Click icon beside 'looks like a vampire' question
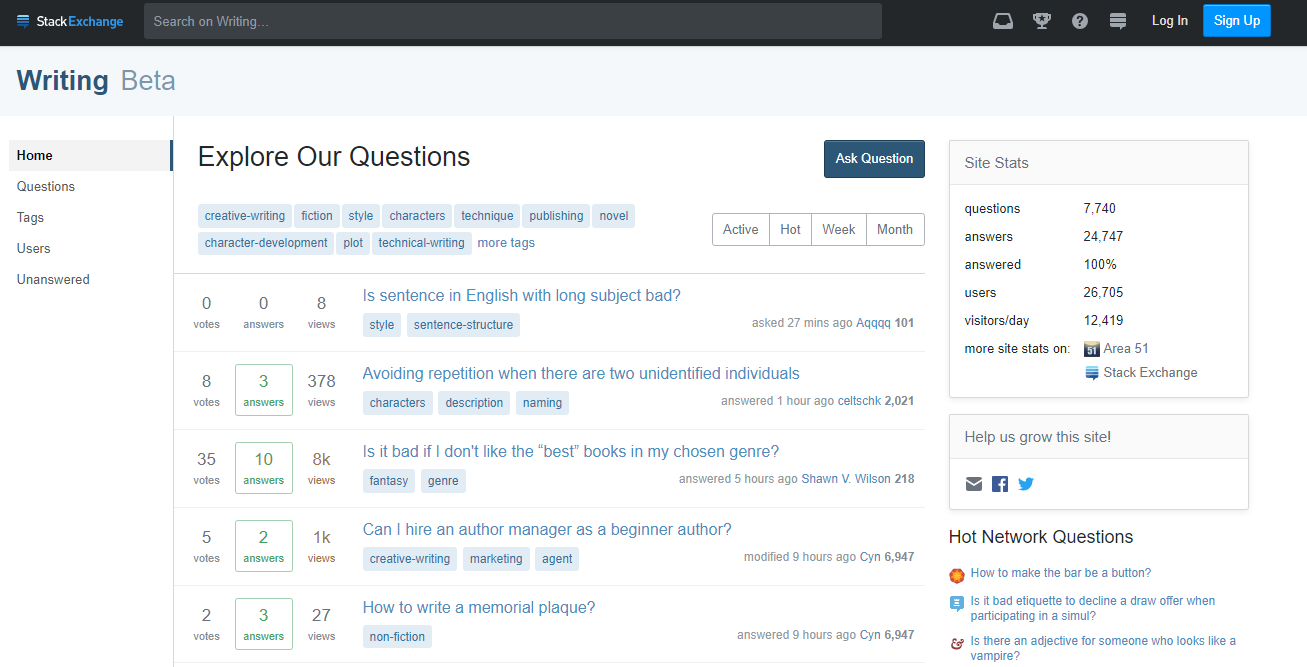Viewport: 1307px width, 667px height. pos(957,643)
